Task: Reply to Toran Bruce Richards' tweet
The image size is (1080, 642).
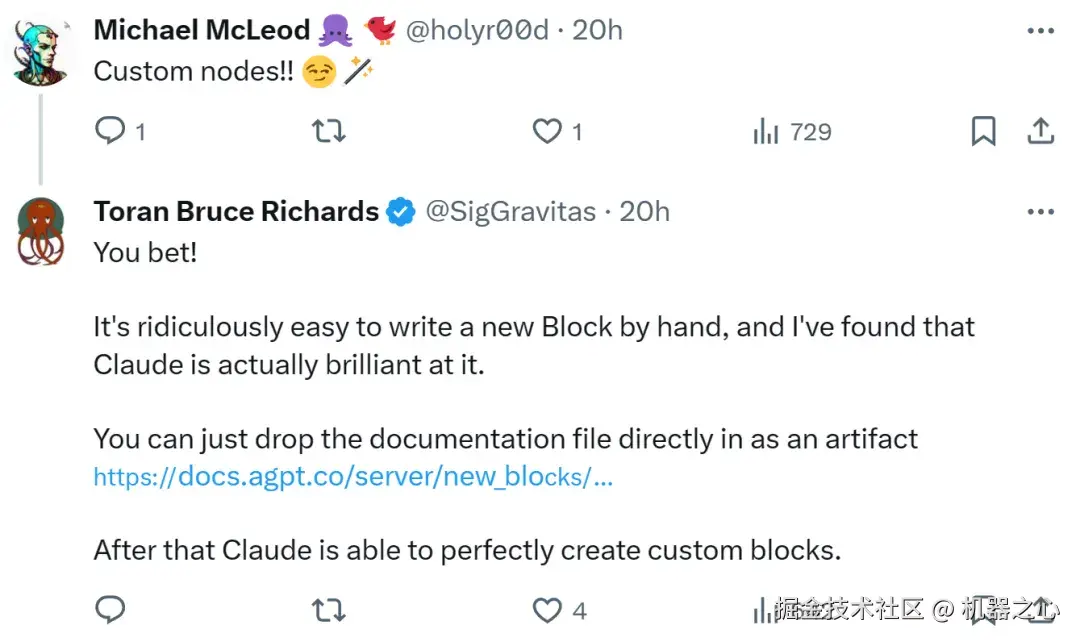Action: (x=110, y=609)
